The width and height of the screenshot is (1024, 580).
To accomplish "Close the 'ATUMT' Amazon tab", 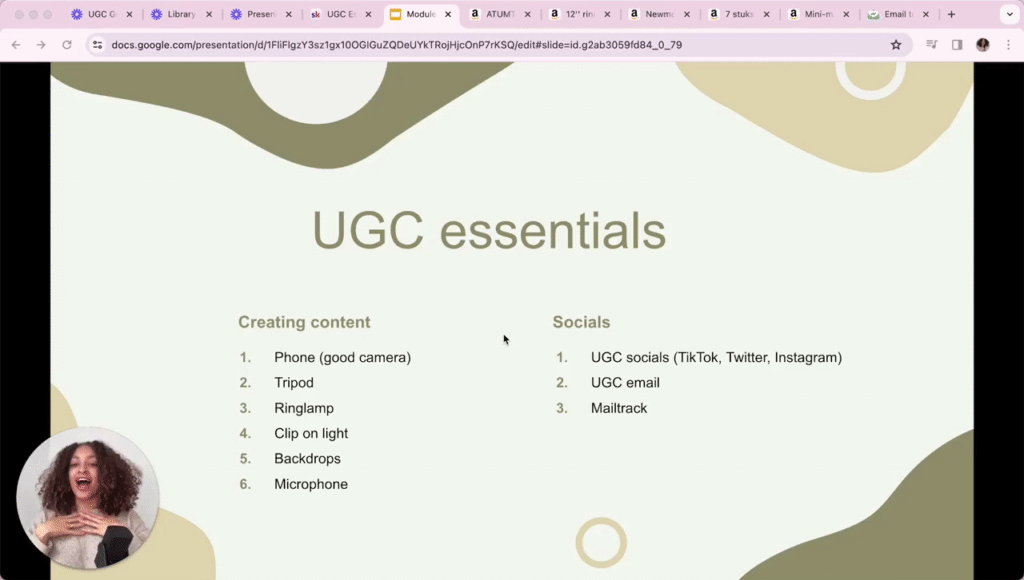I will (x=528, y=14).
